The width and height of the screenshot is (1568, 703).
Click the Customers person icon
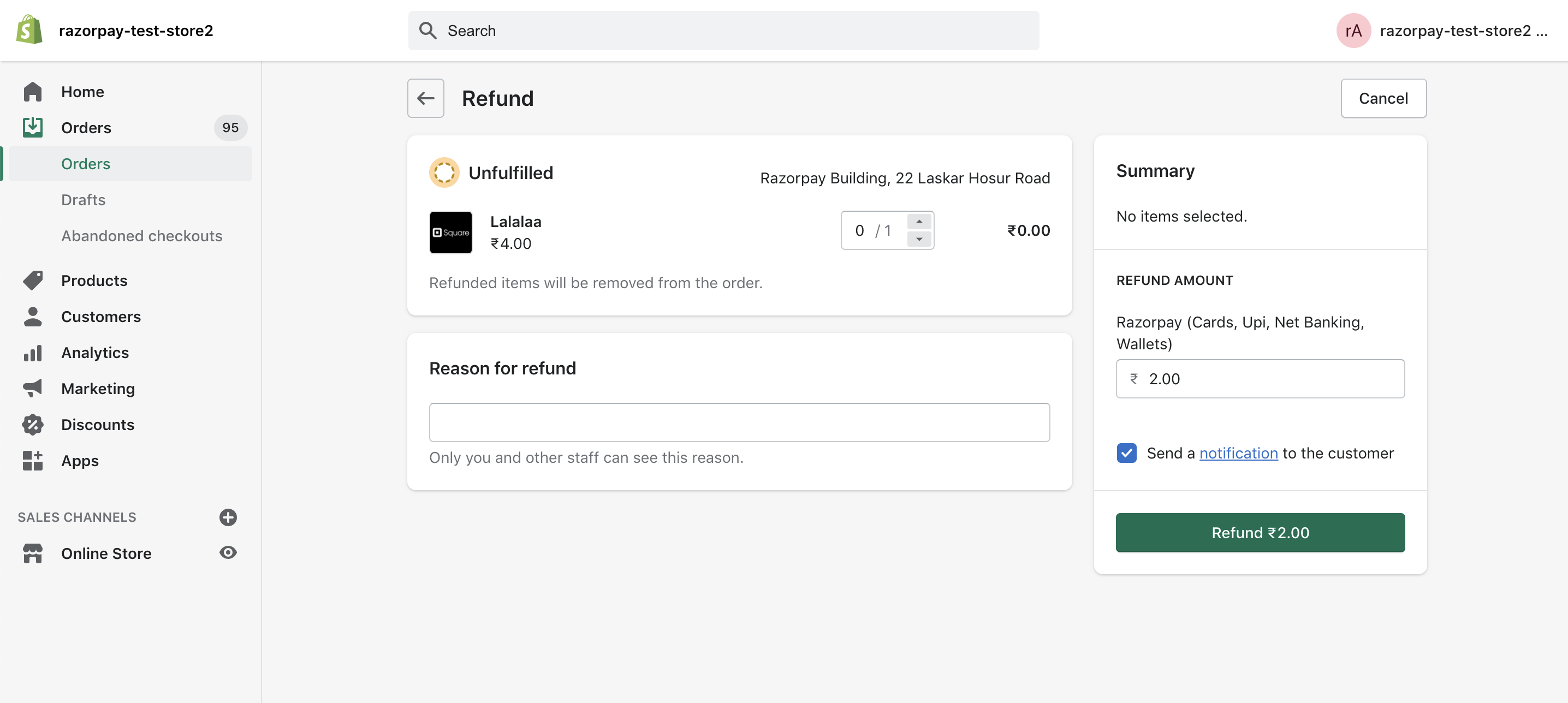[33, 317]
